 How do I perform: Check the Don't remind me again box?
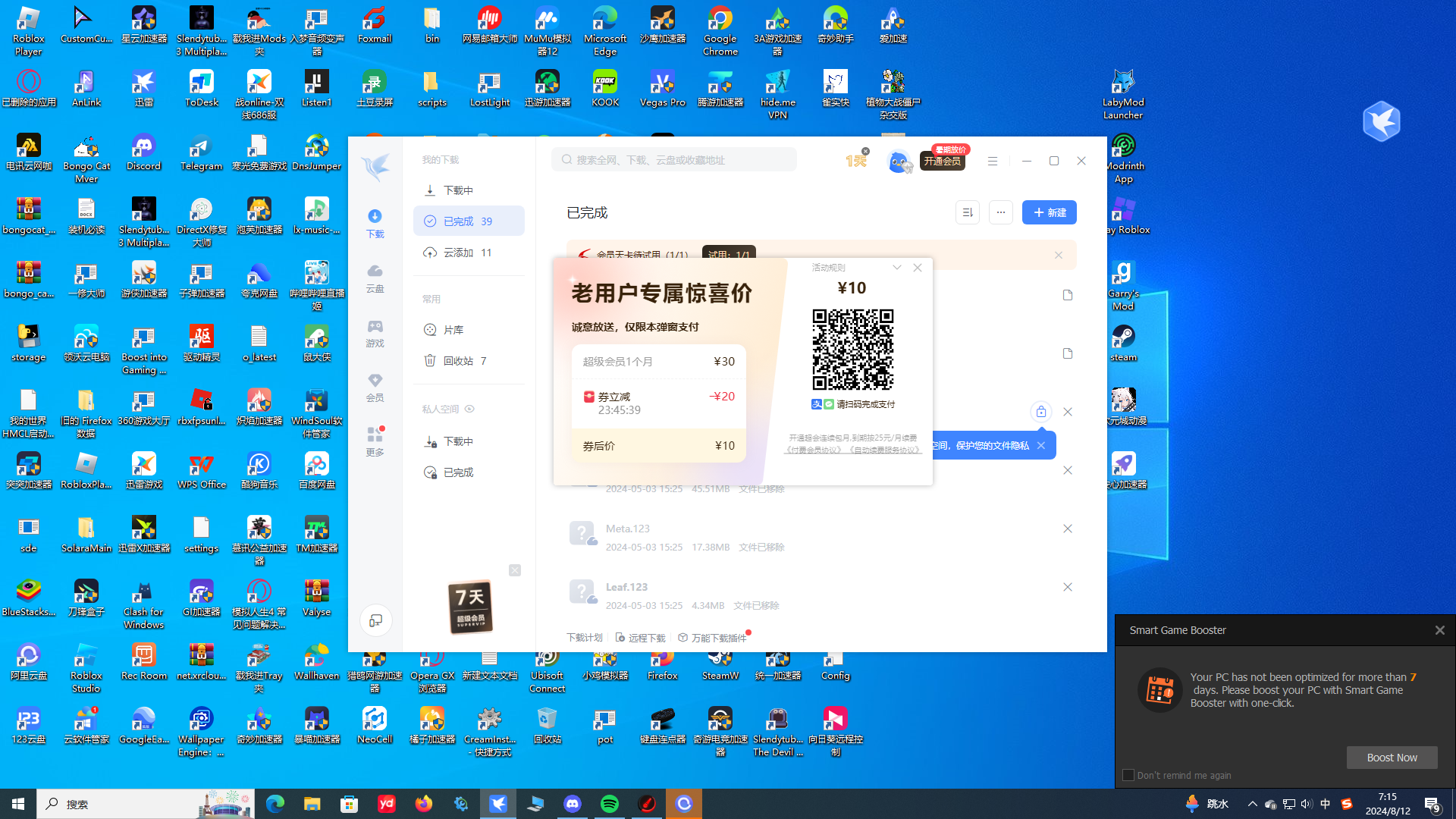(x=1128, y=775)
